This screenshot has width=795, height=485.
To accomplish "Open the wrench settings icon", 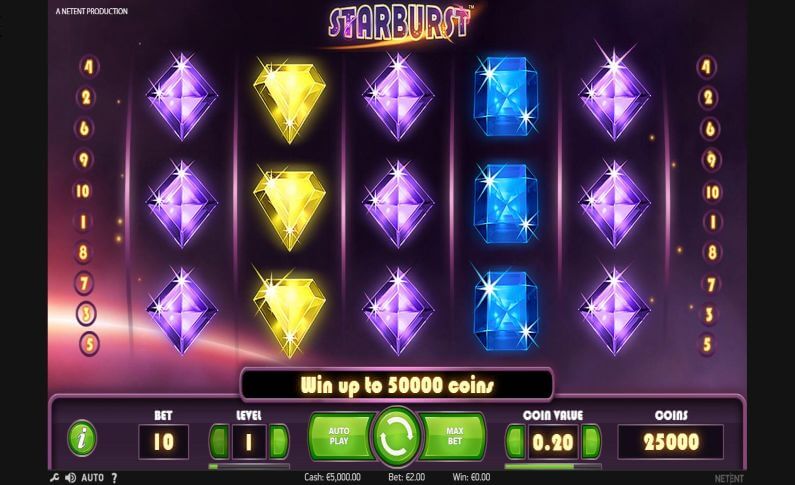I will (x=54, y=477).
